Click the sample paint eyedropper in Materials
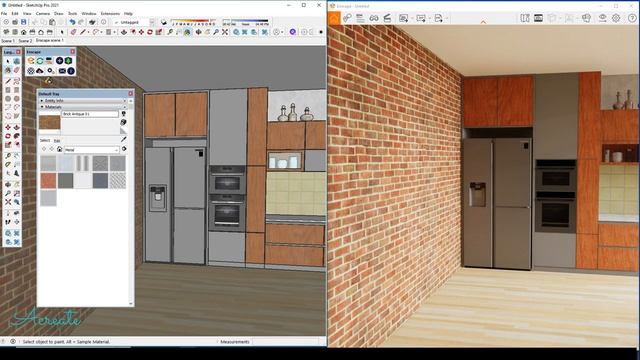The width and height of the screenshot is (640, 360). pos(124,139)
